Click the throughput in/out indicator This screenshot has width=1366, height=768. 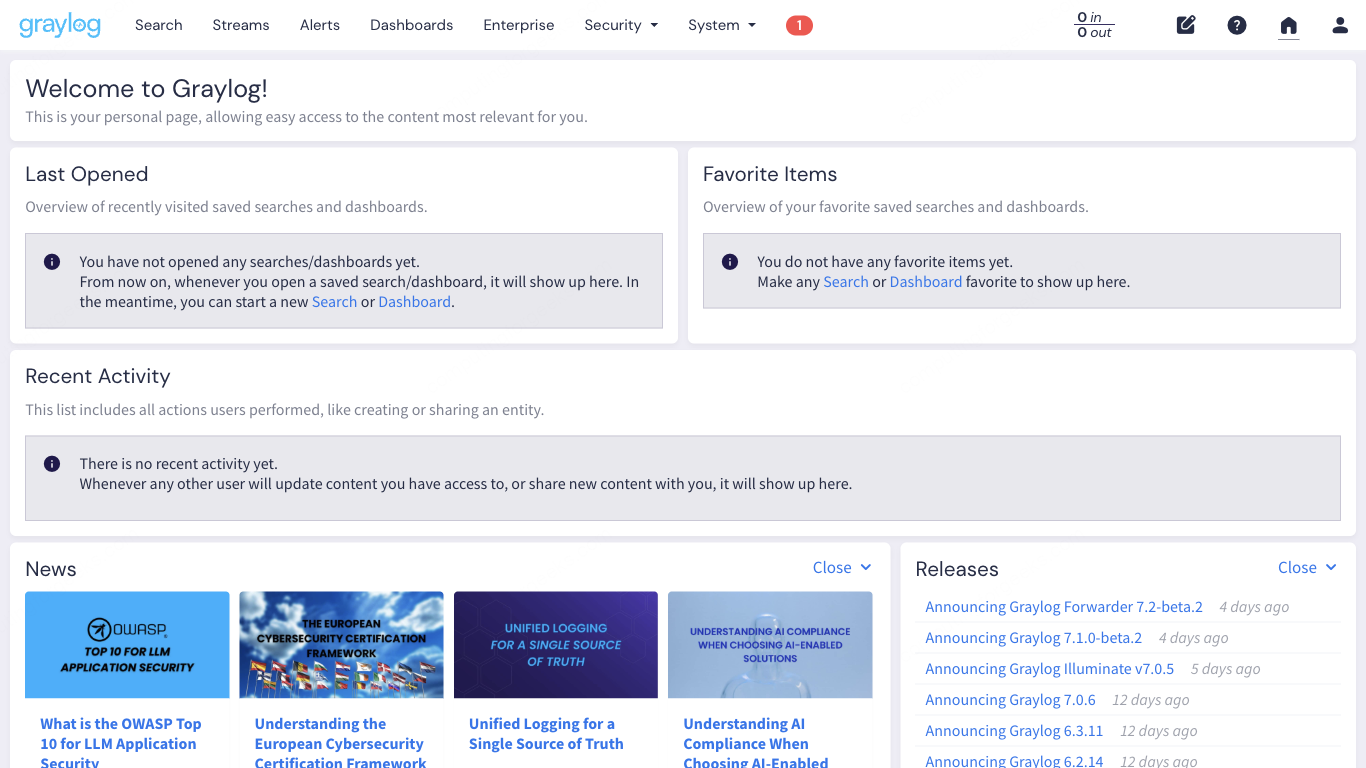click(1094, 25)
